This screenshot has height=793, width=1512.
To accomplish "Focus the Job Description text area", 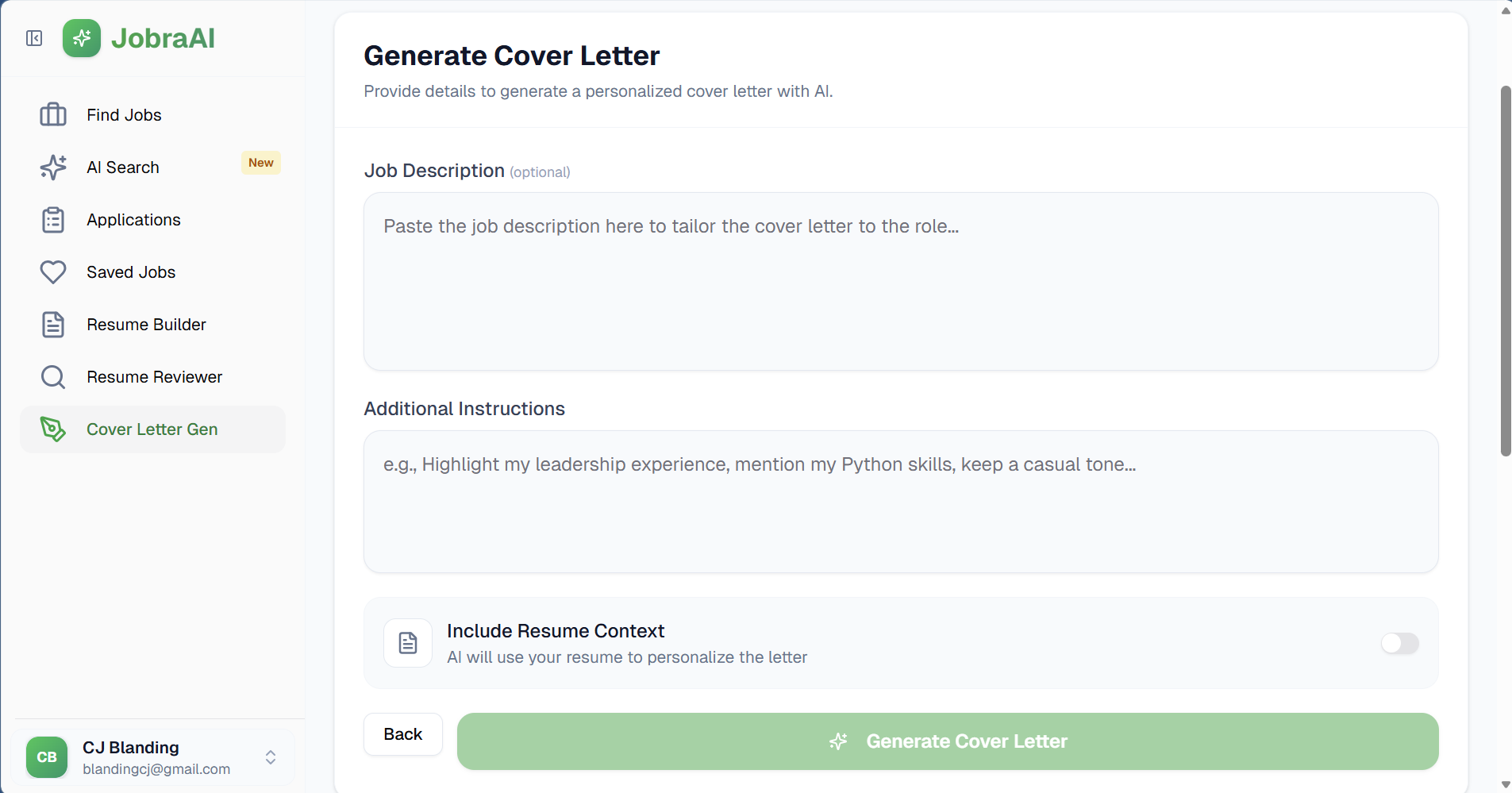I will pos(901,282).
